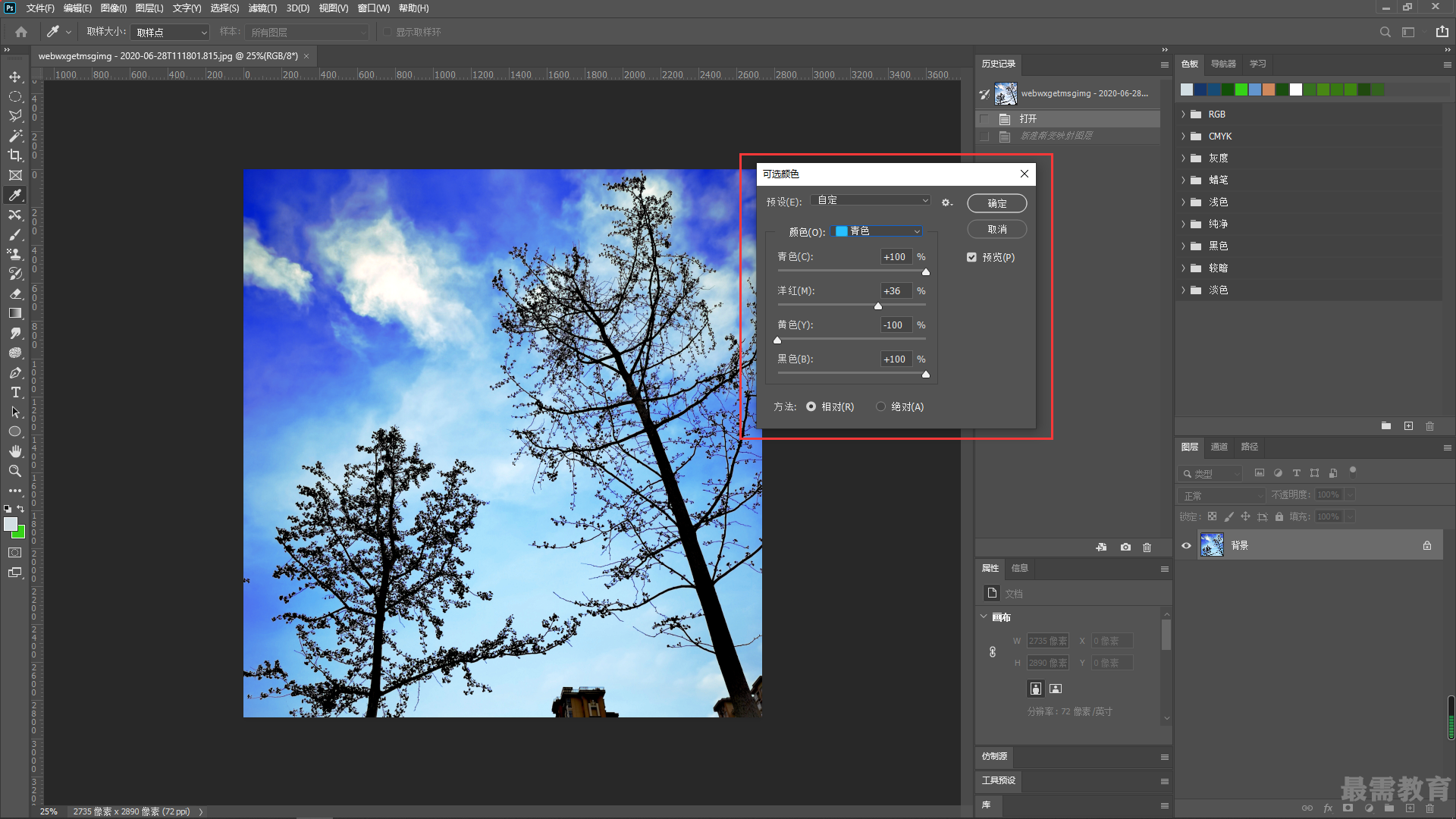The height and width of the screenshot is (819, 1456).
Task: Toggle the layer filter on/off switch
Action: (x=1352, y=471)
